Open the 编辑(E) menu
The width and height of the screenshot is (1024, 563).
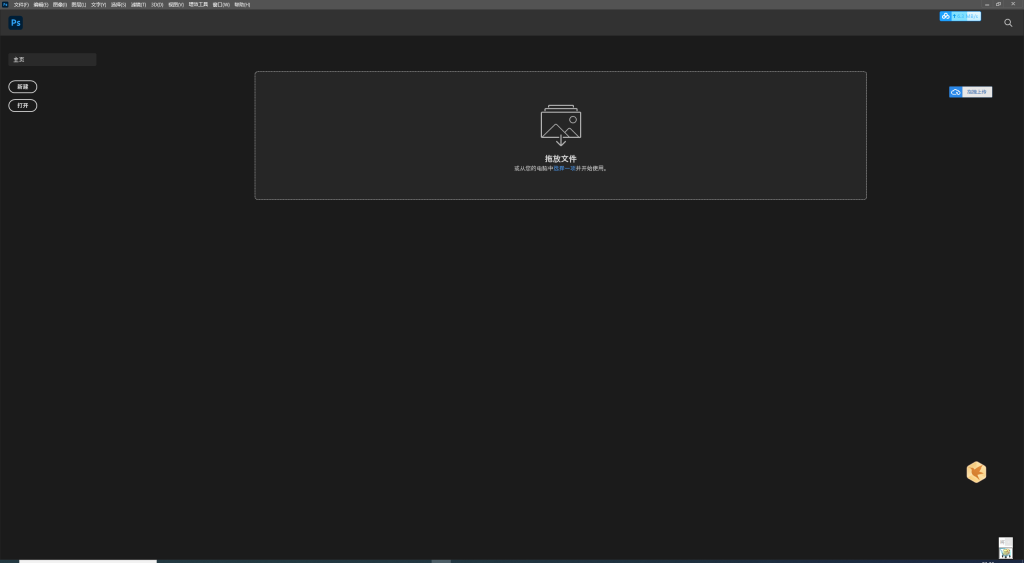40,4
